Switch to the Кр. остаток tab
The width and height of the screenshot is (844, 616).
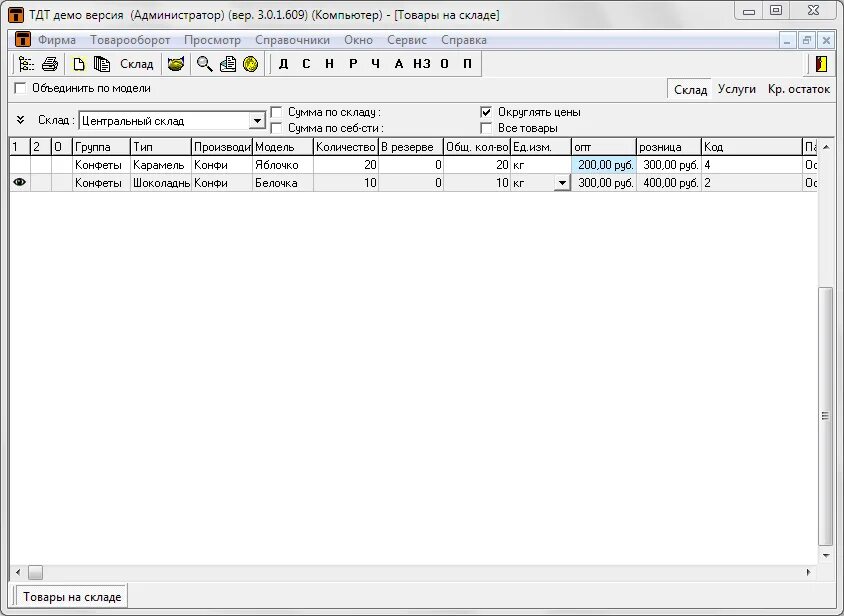[799, 89]
